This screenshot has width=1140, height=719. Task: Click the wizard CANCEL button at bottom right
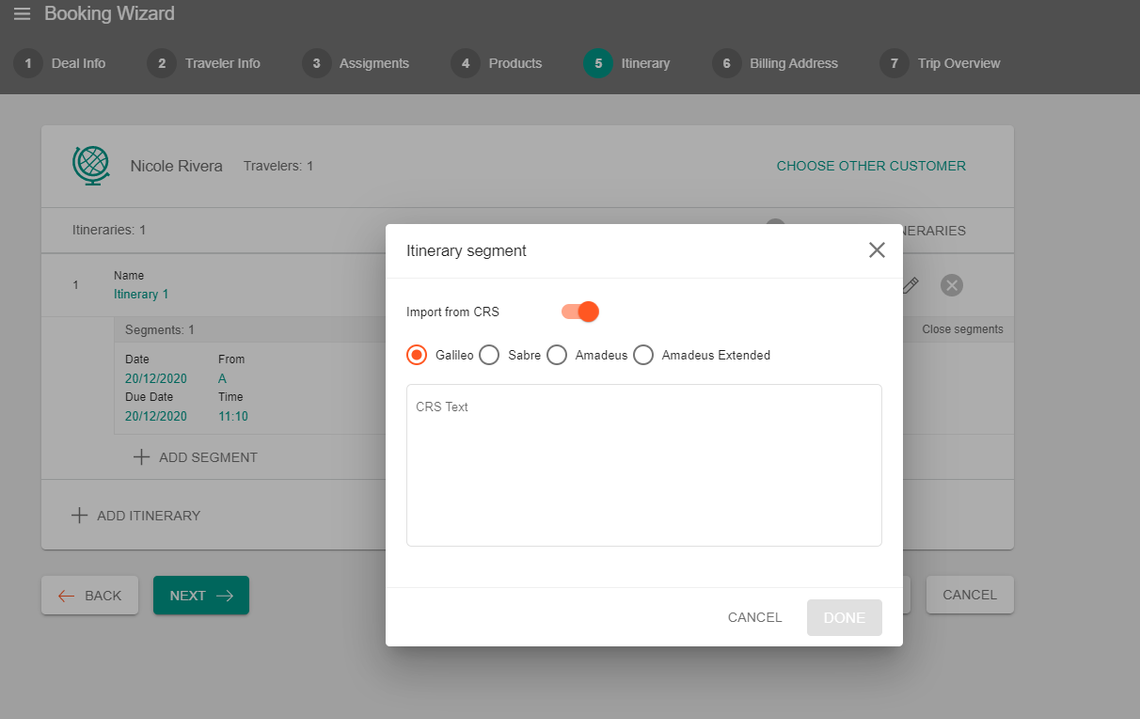(970, 595)
